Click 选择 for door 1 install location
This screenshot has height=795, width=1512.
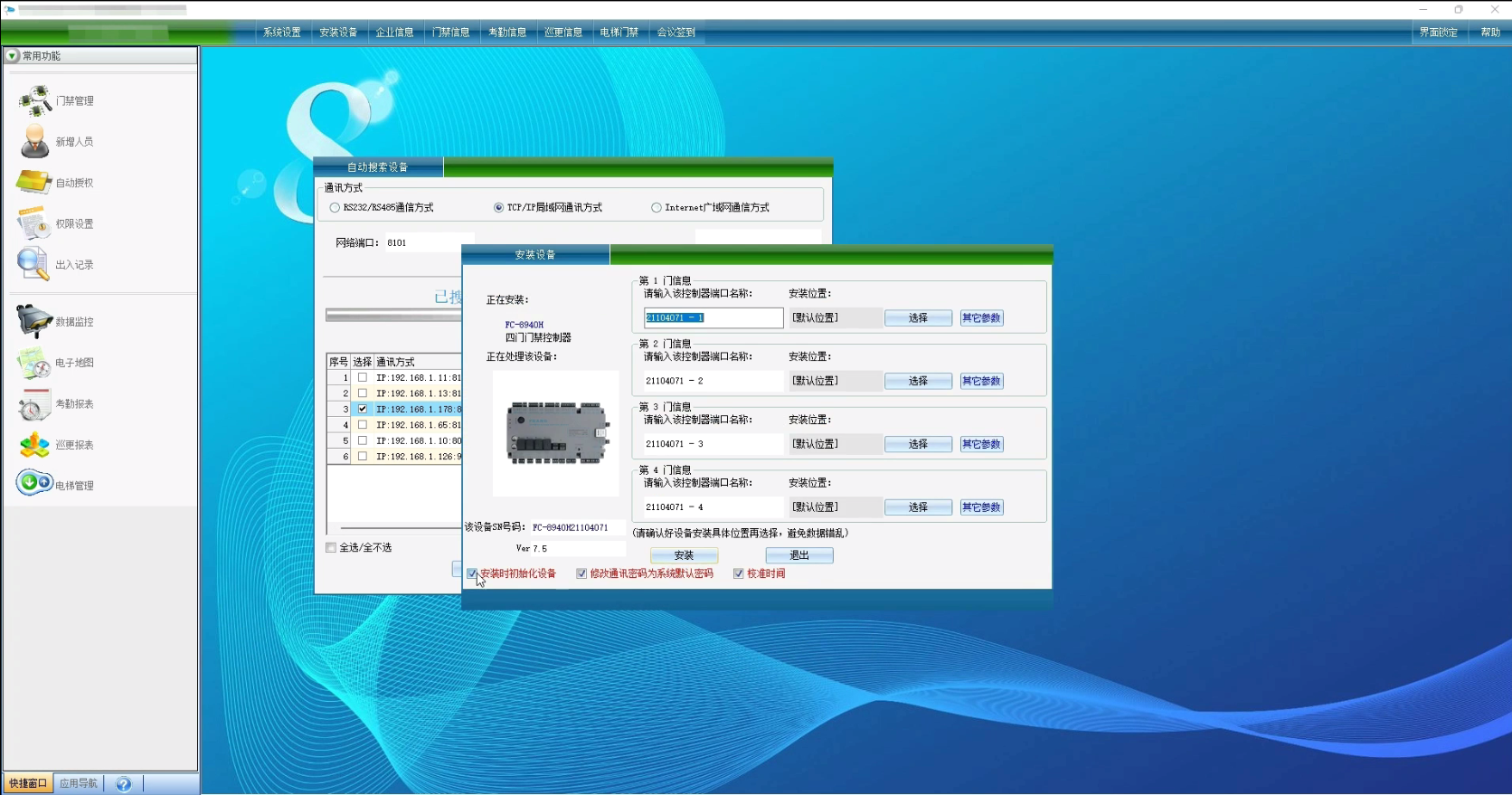[x=918, y=317]
